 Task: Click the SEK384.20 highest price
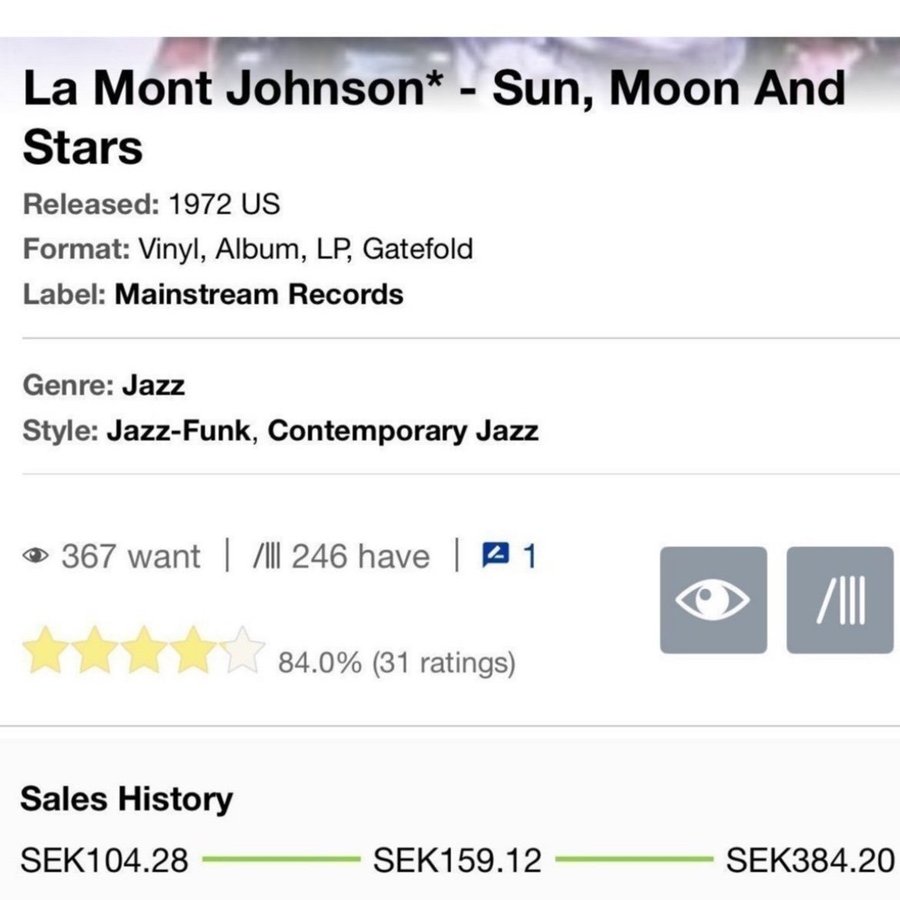[x=809, y=860]
